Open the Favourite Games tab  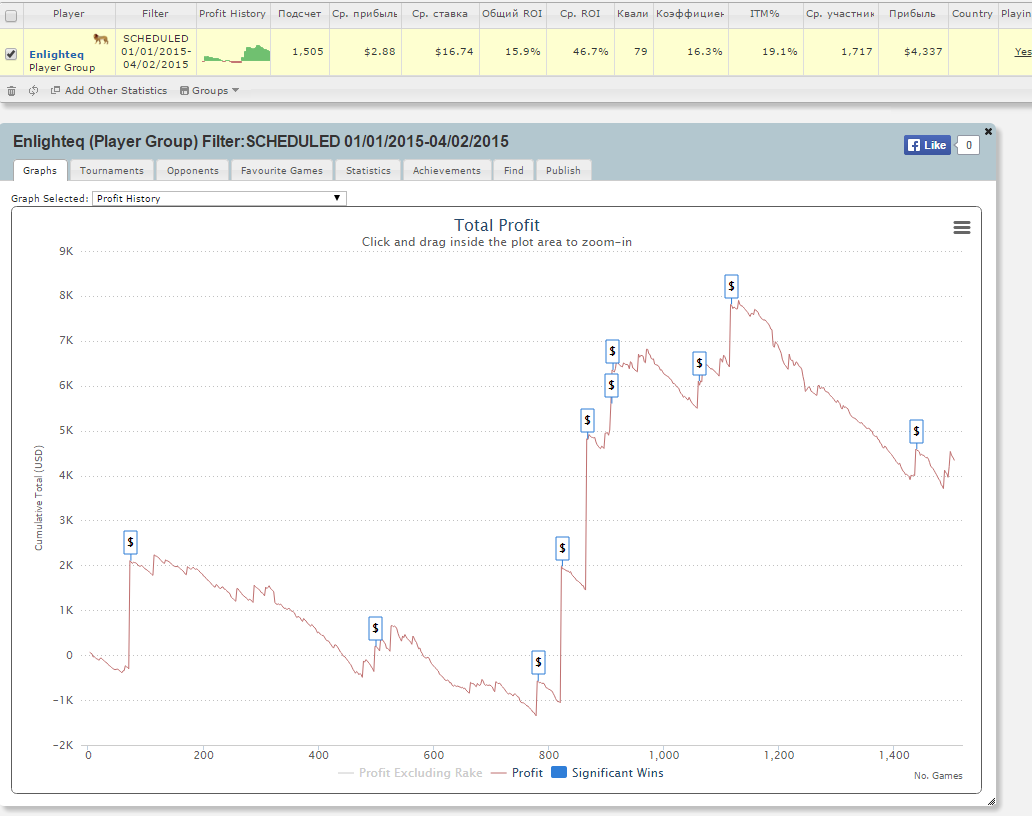282,170
